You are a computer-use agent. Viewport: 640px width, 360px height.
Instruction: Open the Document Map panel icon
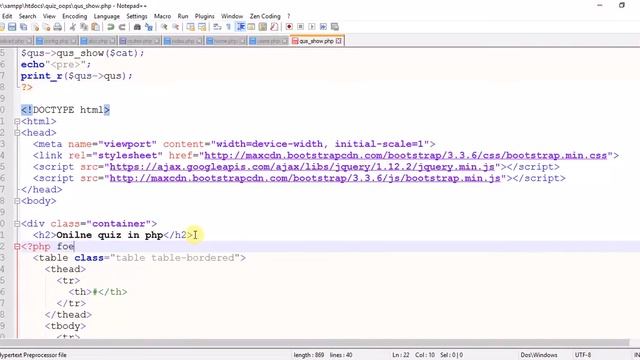(263, 27)
